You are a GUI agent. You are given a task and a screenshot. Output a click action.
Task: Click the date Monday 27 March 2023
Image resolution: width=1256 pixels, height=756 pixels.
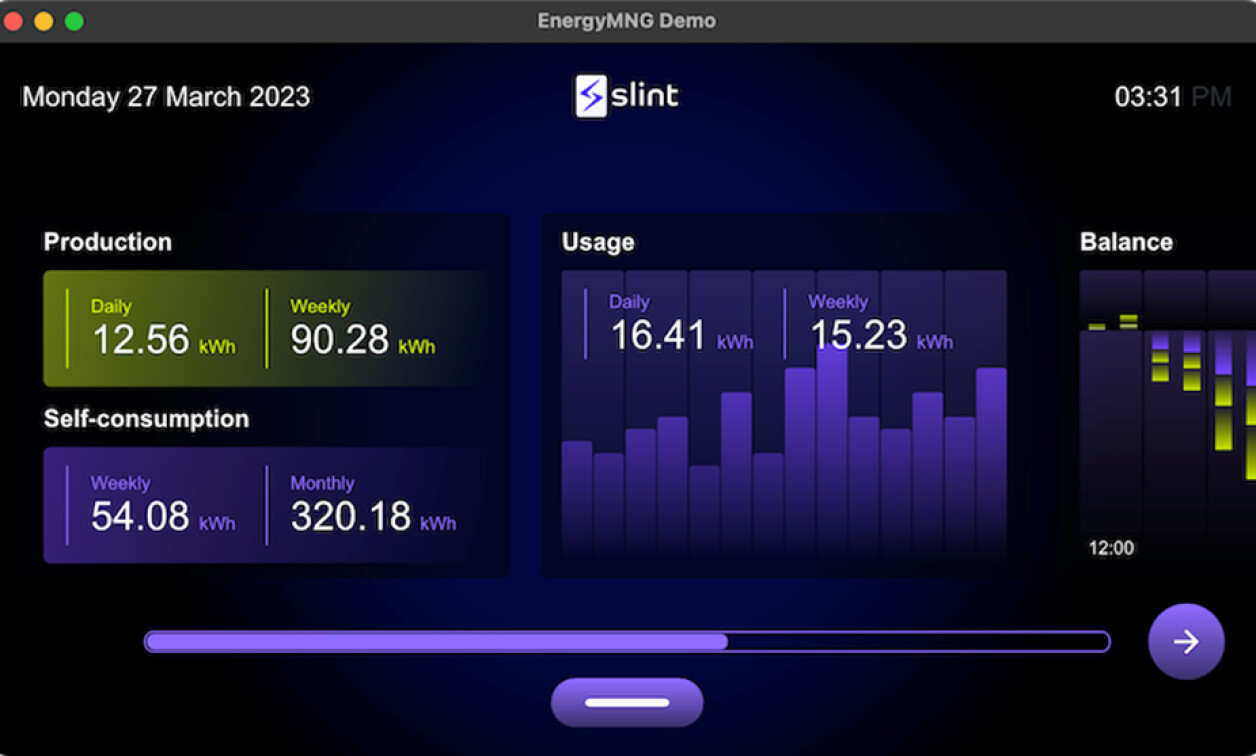coord(165,96)
